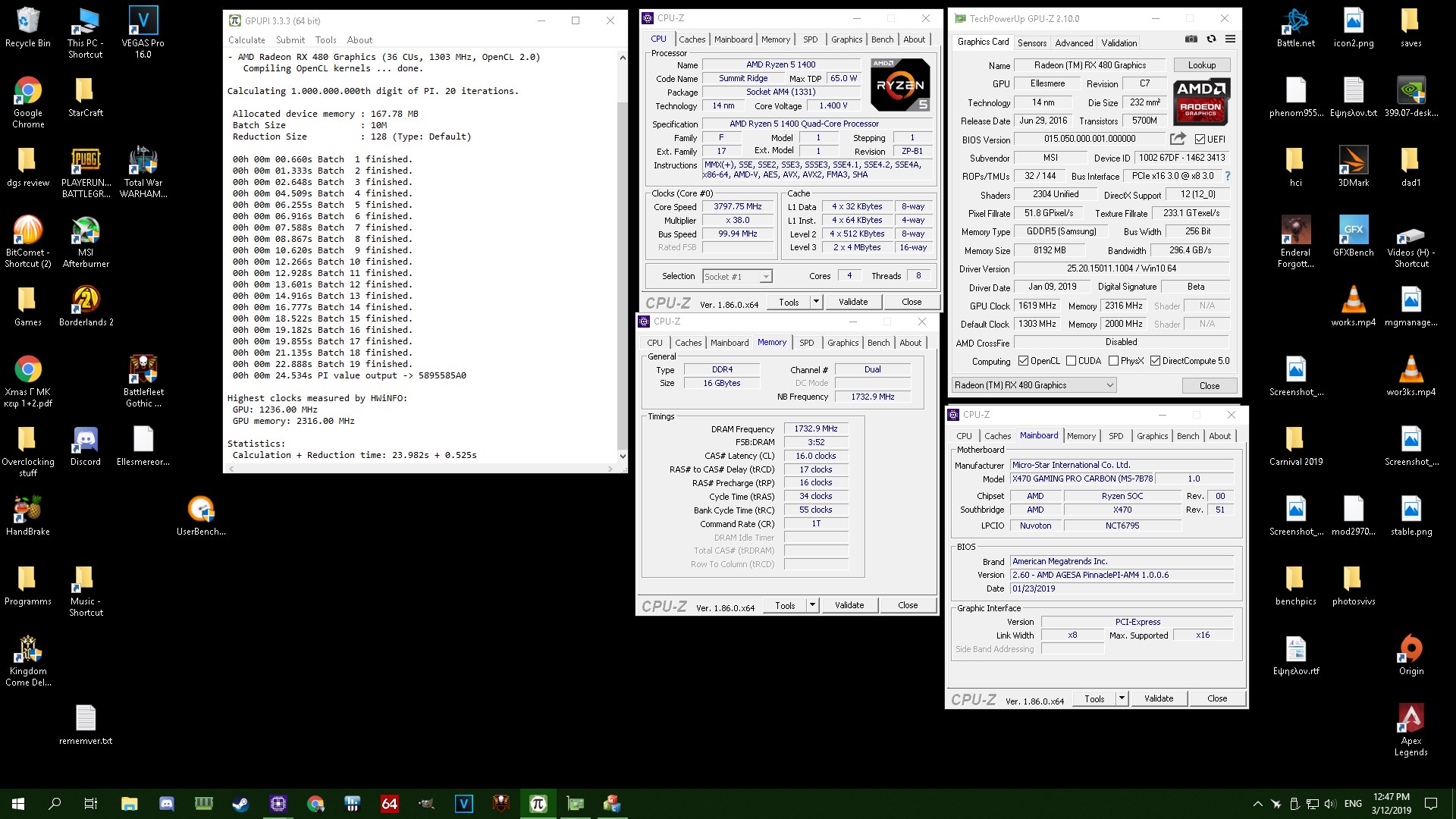Open Tools dropdown arrow in CPU-Z Memory window
The height and width of the screenshot is (819, 1456).
coord(812,605)
